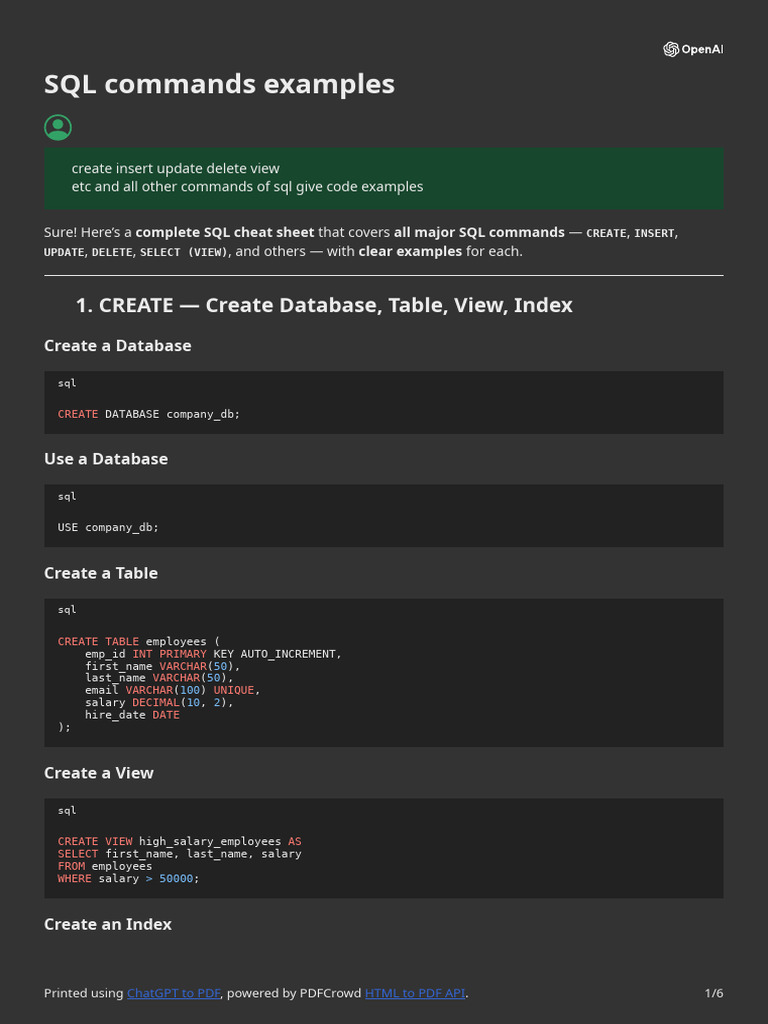This screenshot has width=768, height=1024.
Task: Click the line 'WHERE salary > 50000;'
Action: [128, 878]
